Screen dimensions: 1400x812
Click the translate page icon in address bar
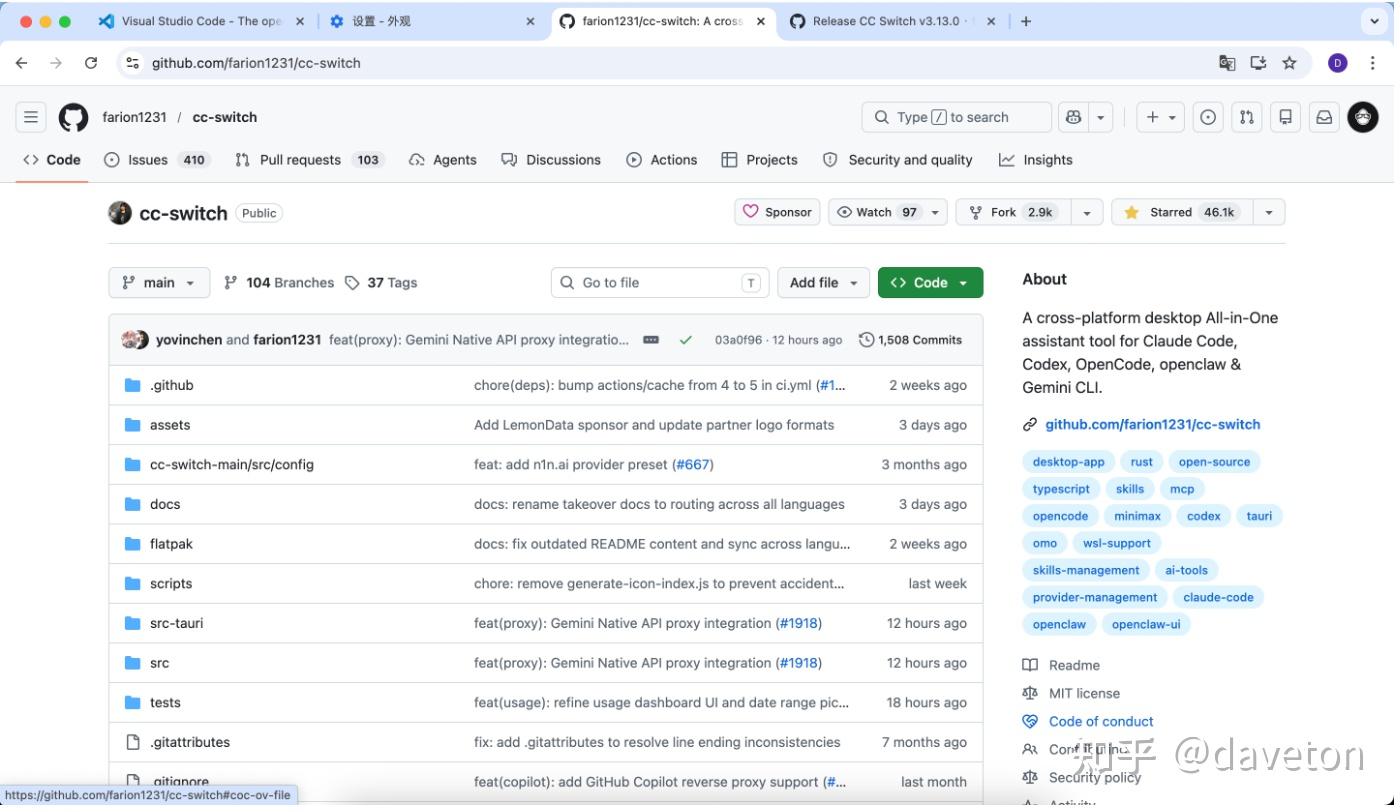click(1227, 63)
